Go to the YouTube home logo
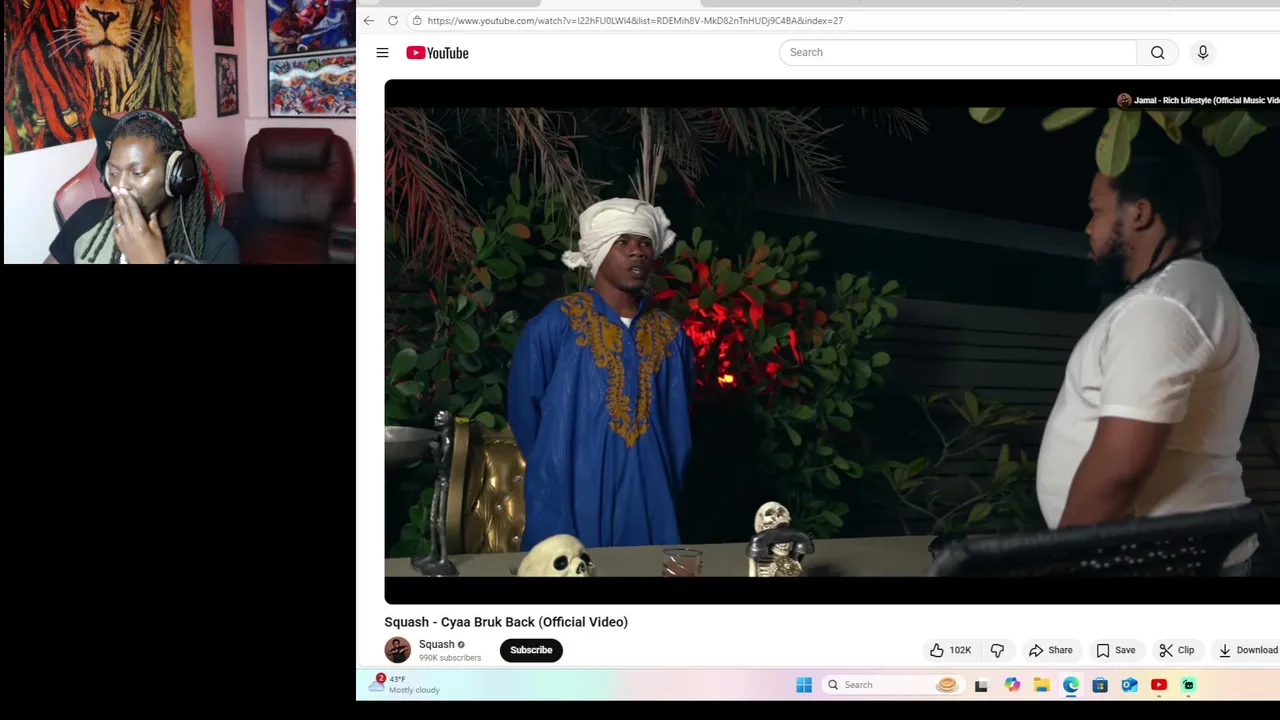The height and width of the screenshot is (720, 1280). [437, 53]
